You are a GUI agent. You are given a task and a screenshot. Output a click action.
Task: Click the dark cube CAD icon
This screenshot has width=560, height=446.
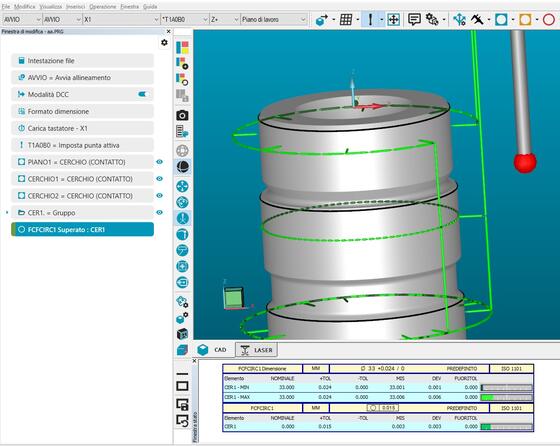click(182, 334)
